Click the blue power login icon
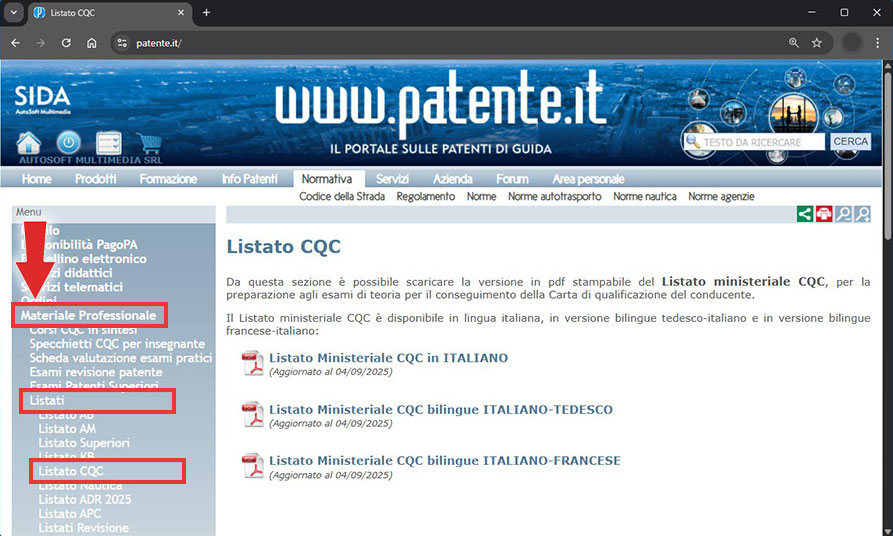Image resolution: width=893 pixels, height=536 pixels. pos(68,142)
